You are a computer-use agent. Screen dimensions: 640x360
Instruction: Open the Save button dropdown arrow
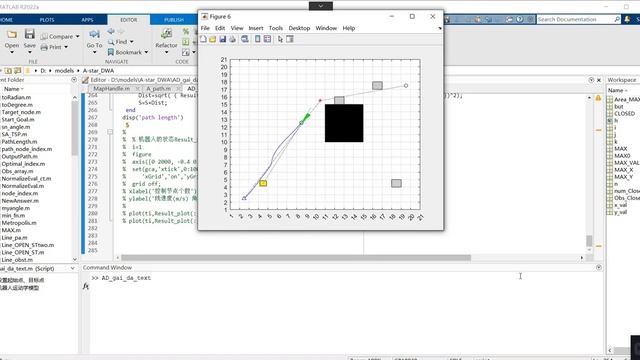29,52
